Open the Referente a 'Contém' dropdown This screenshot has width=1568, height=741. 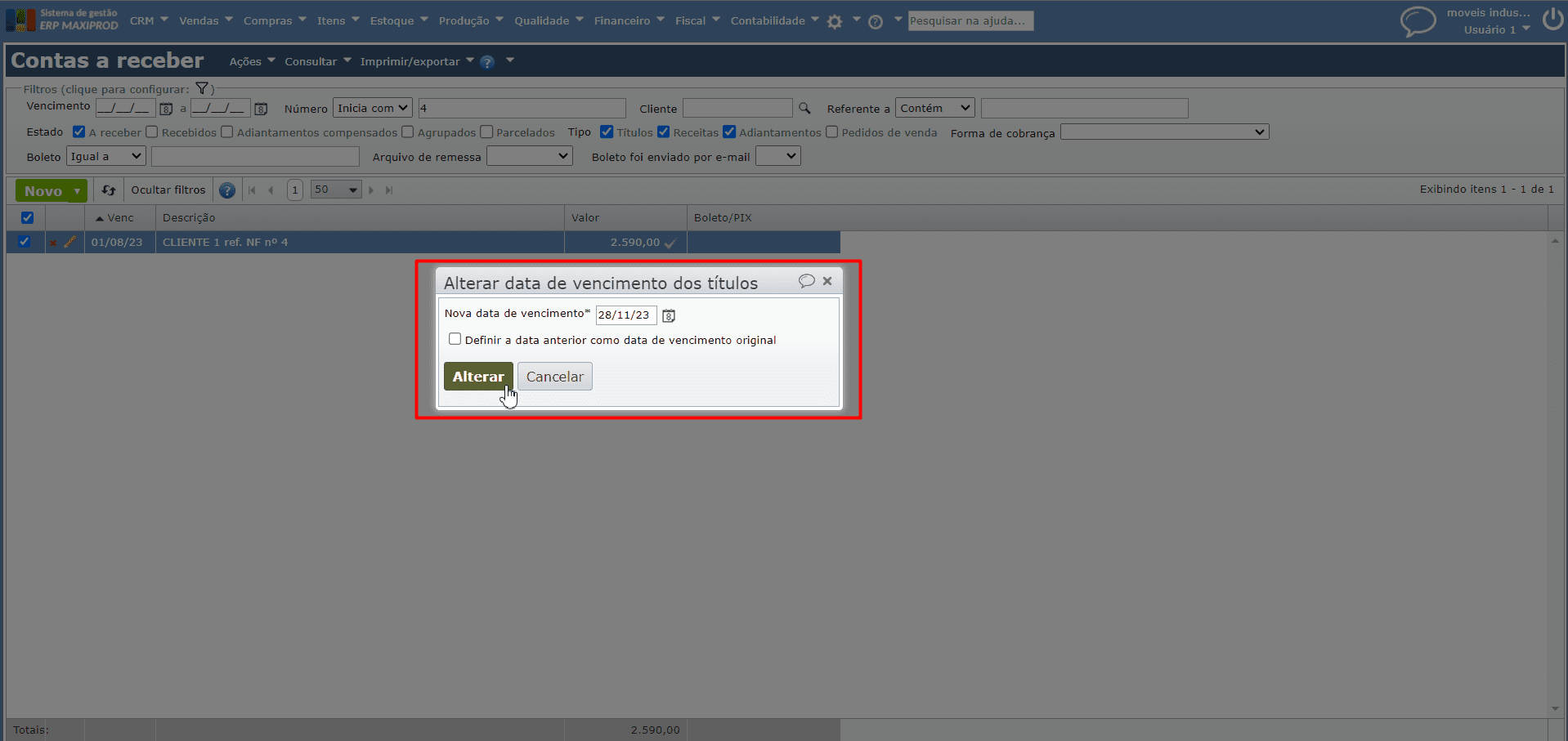point(935,108)
